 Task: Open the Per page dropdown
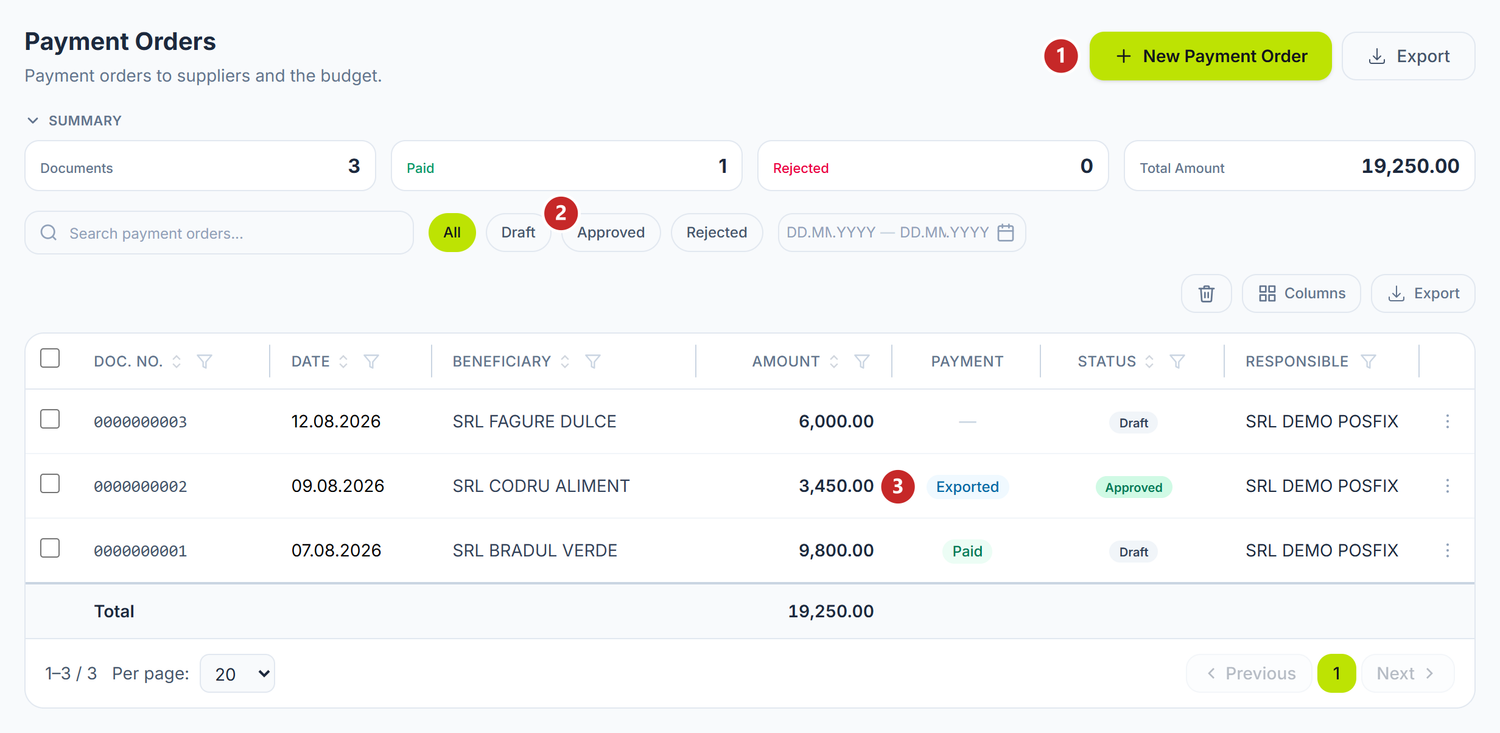point(237,674)
